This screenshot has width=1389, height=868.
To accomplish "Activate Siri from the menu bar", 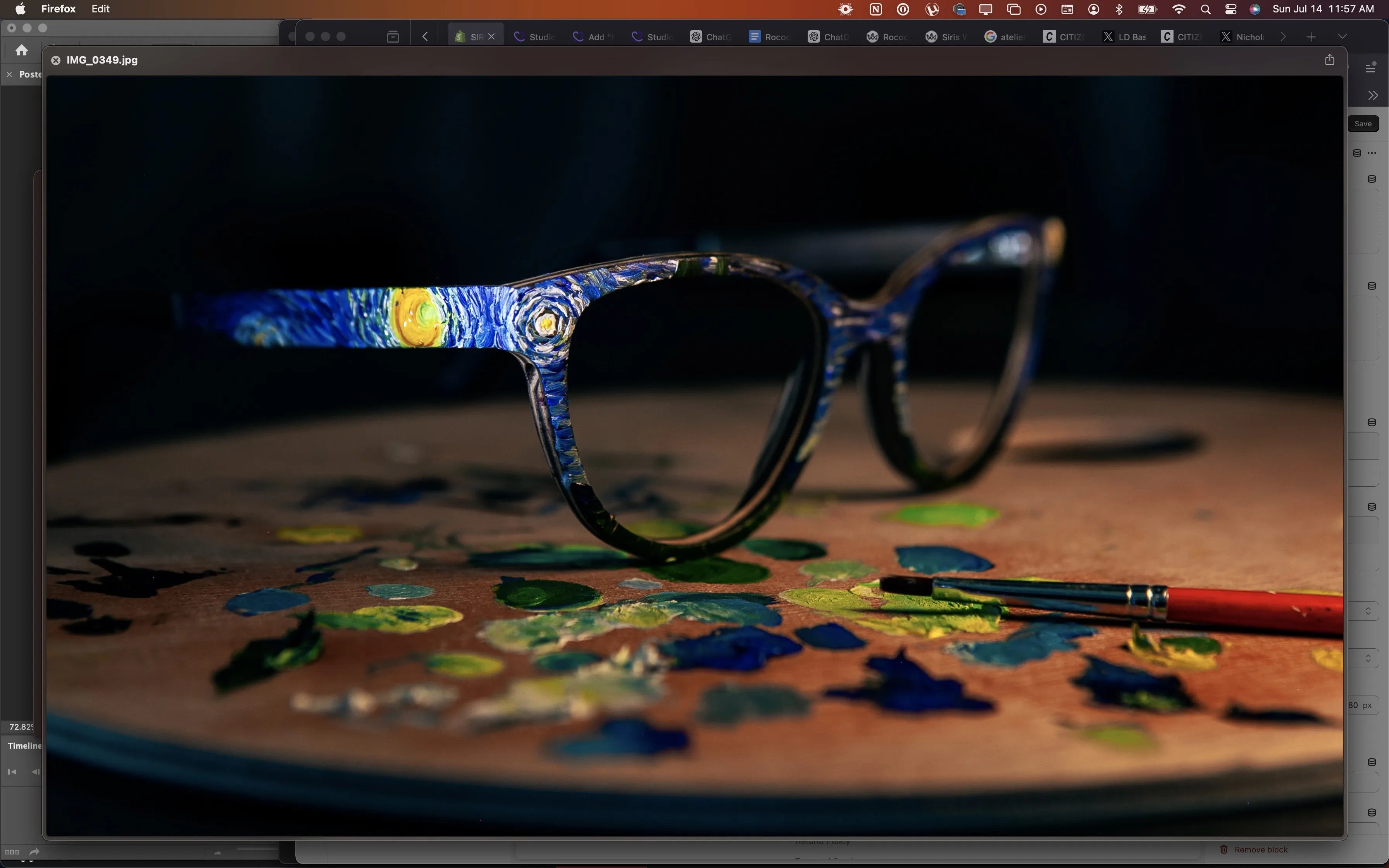I will click(1255, 9).
